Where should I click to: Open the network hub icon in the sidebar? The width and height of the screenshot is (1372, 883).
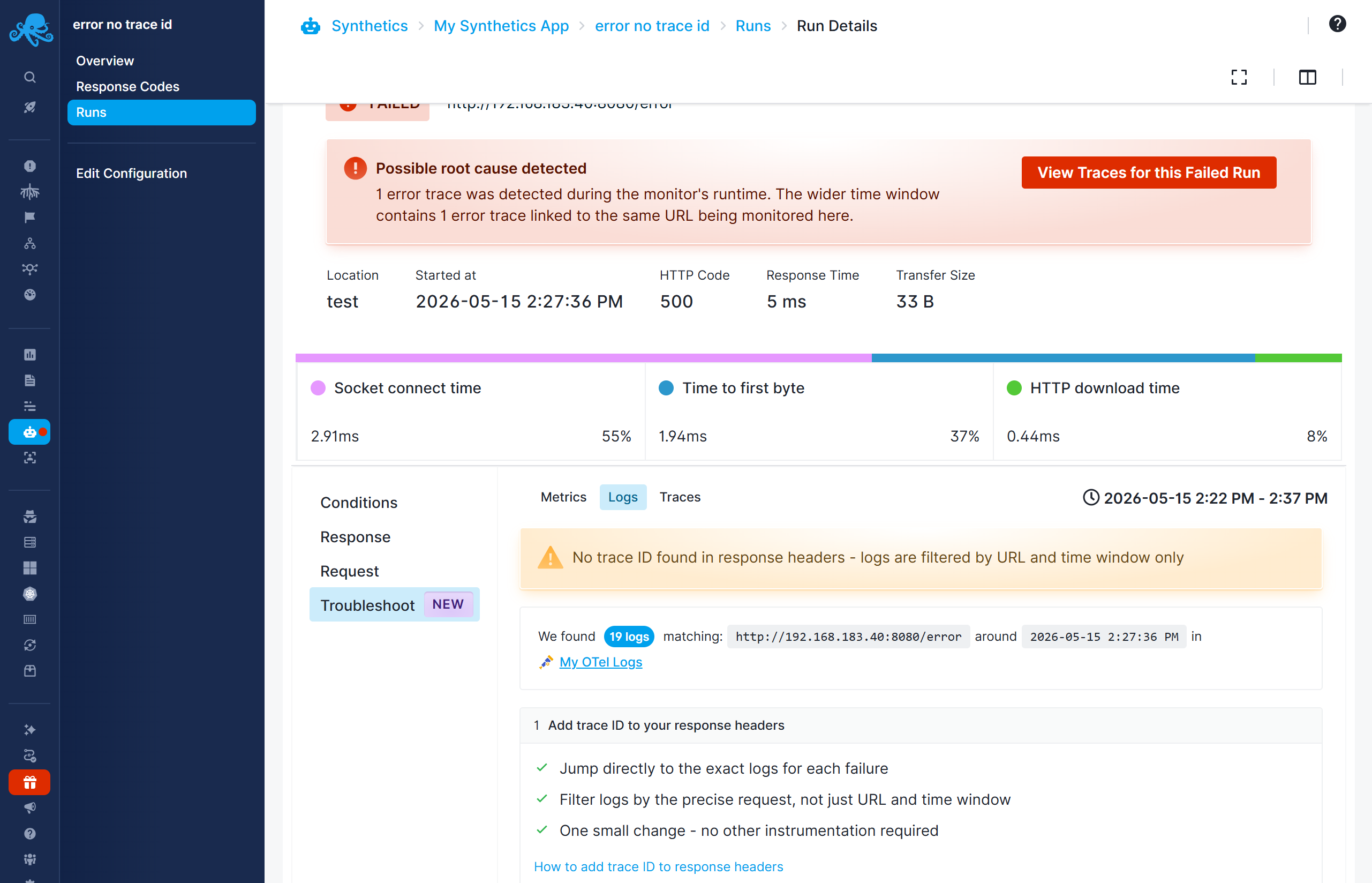click(x=30, y=269)
